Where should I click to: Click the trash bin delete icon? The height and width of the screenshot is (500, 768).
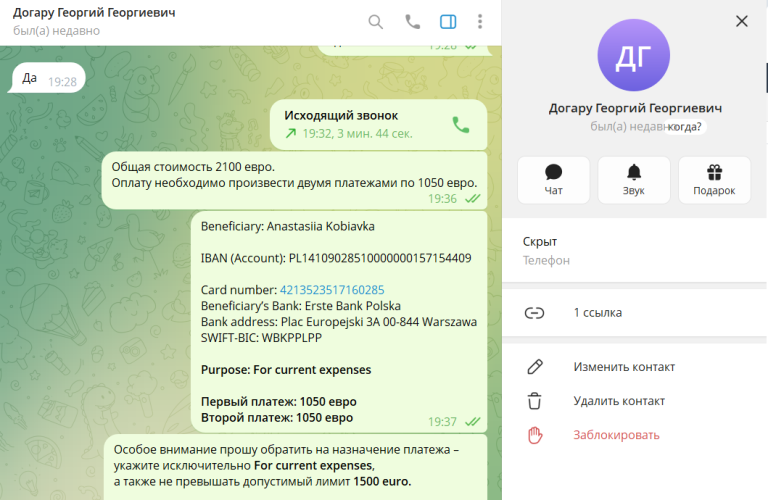[534, 401]
